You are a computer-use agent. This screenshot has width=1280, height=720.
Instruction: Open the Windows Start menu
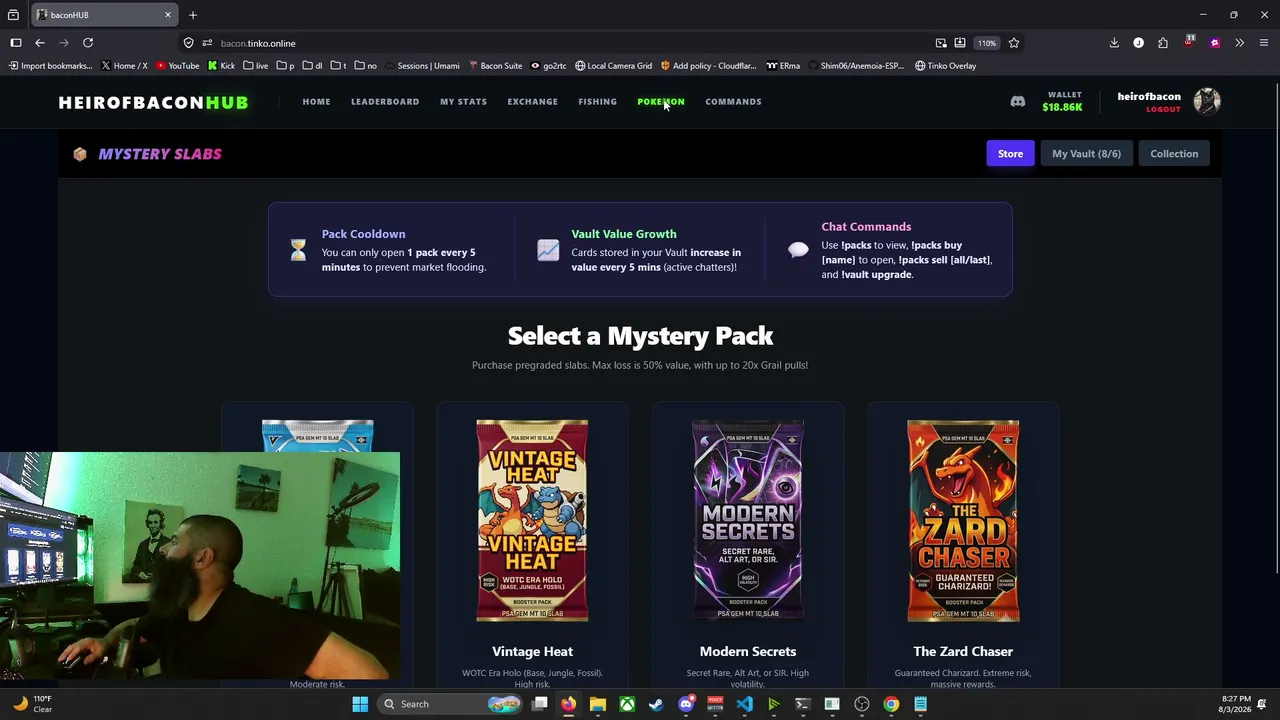click(360, 704)
